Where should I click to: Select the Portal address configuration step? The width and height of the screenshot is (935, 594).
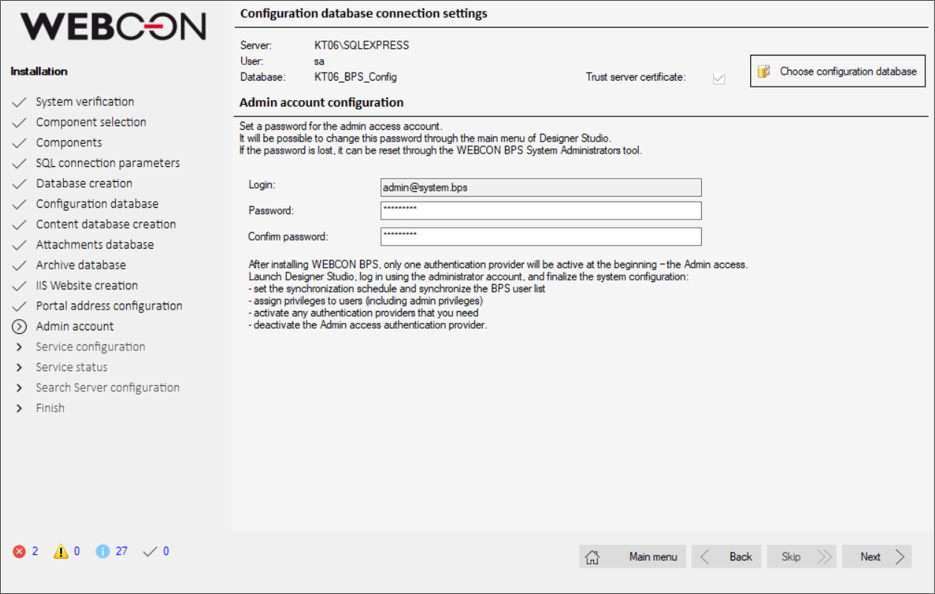pyautogui.click(x=109, y=306)
